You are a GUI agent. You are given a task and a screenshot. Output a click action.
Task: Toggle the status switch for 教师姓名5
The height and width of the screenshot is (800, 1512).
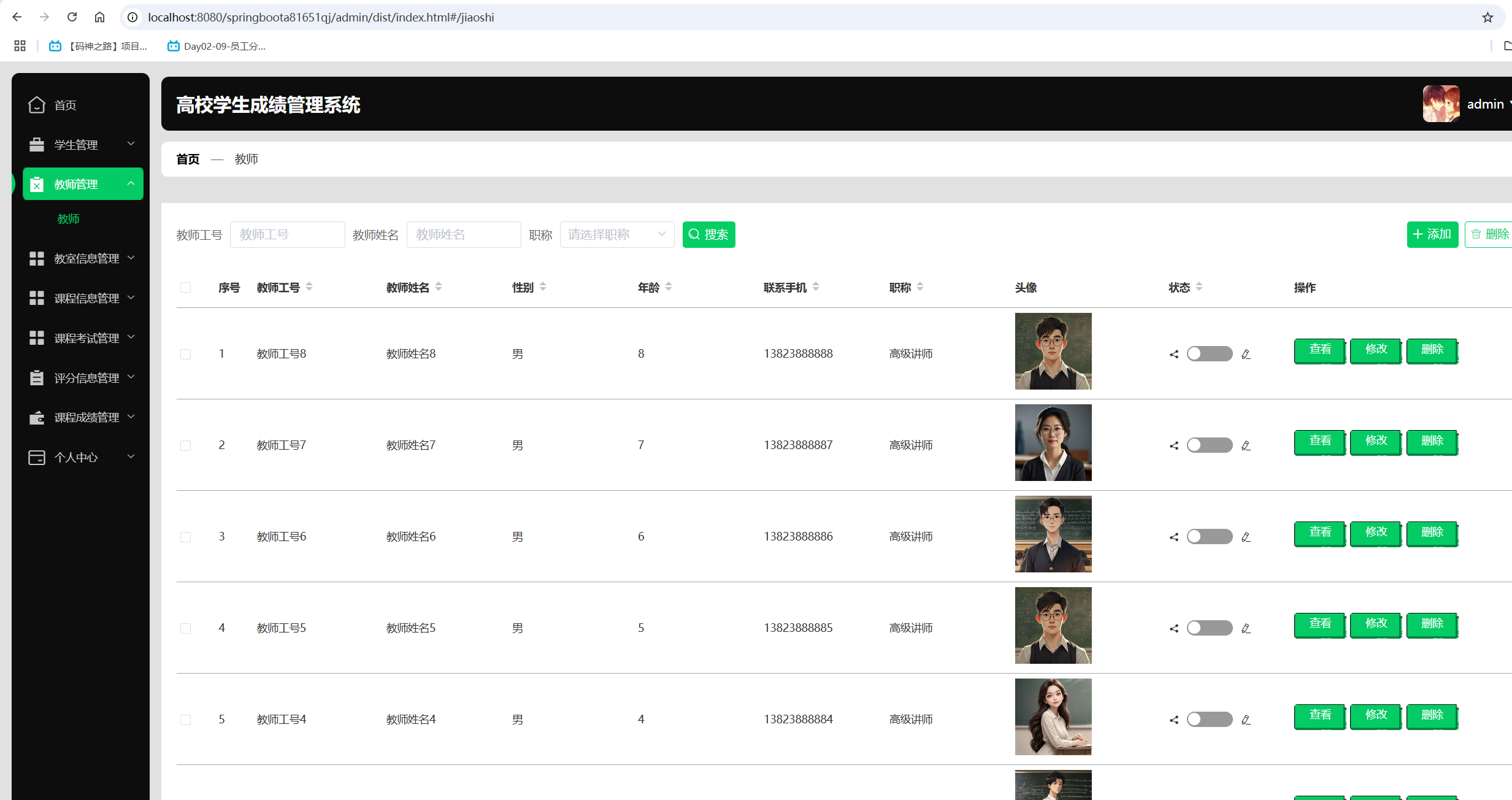click(x=1210, y=628)
